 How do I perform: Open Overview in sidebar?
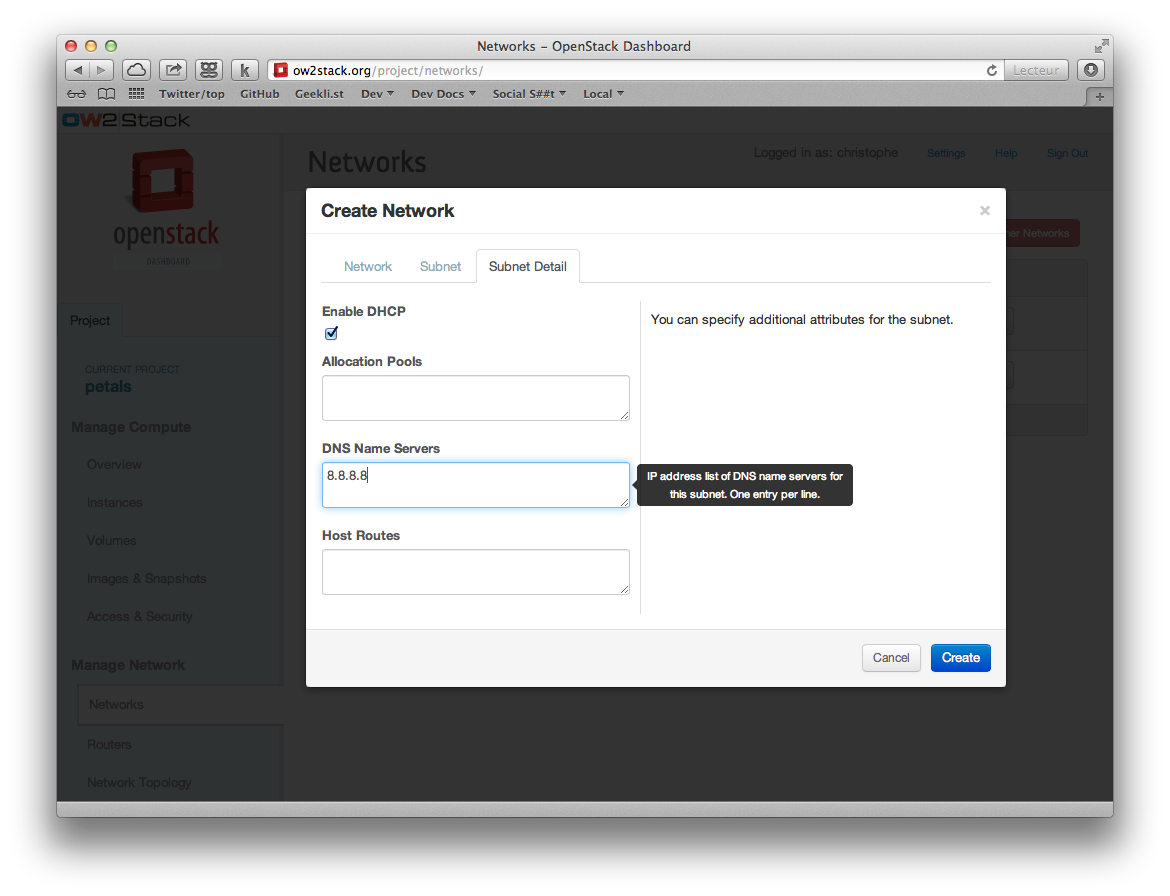coord(114,464)
